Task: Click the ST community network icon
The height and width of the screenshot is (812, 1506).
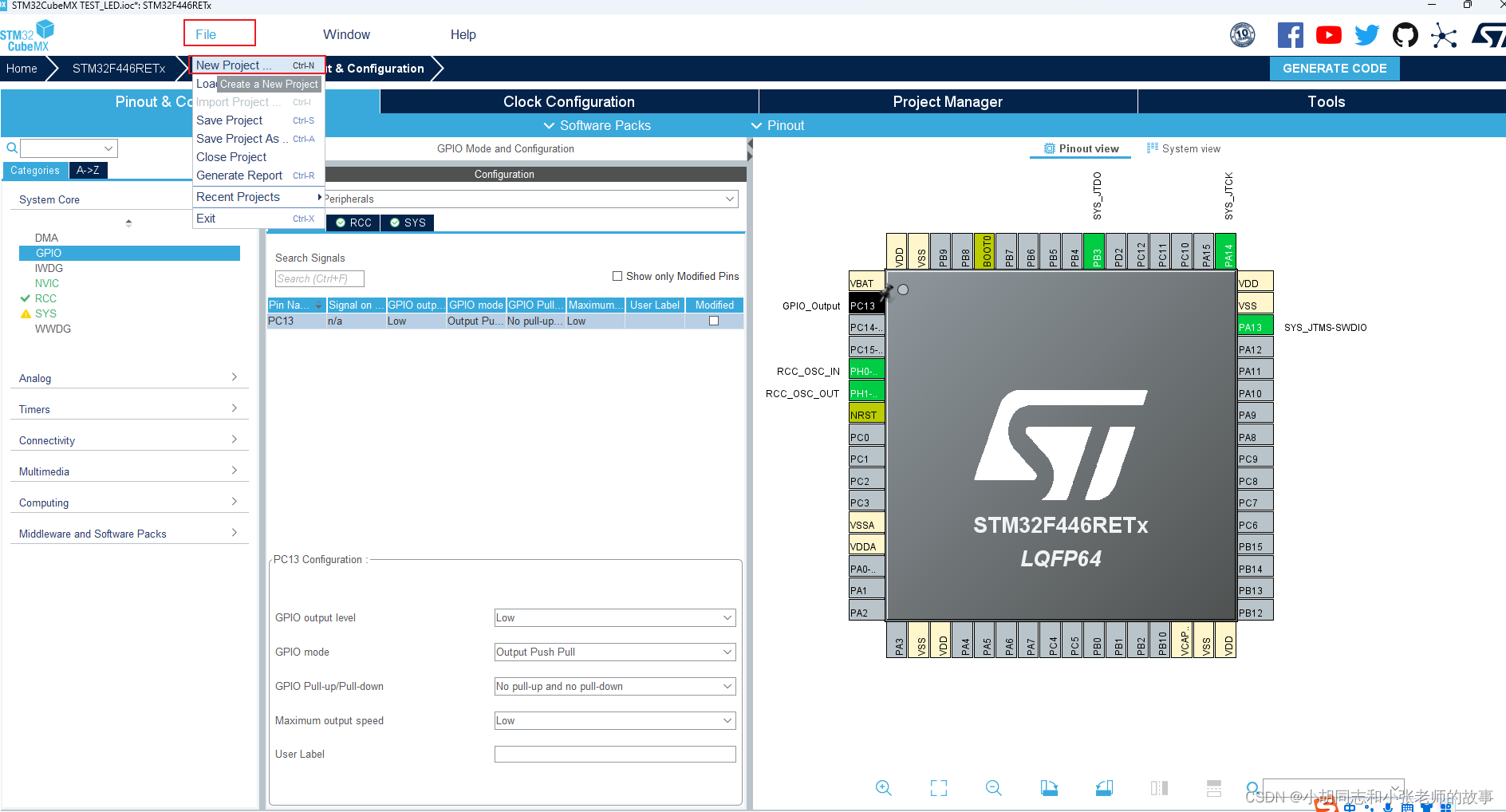Action: click(1444, 35)
